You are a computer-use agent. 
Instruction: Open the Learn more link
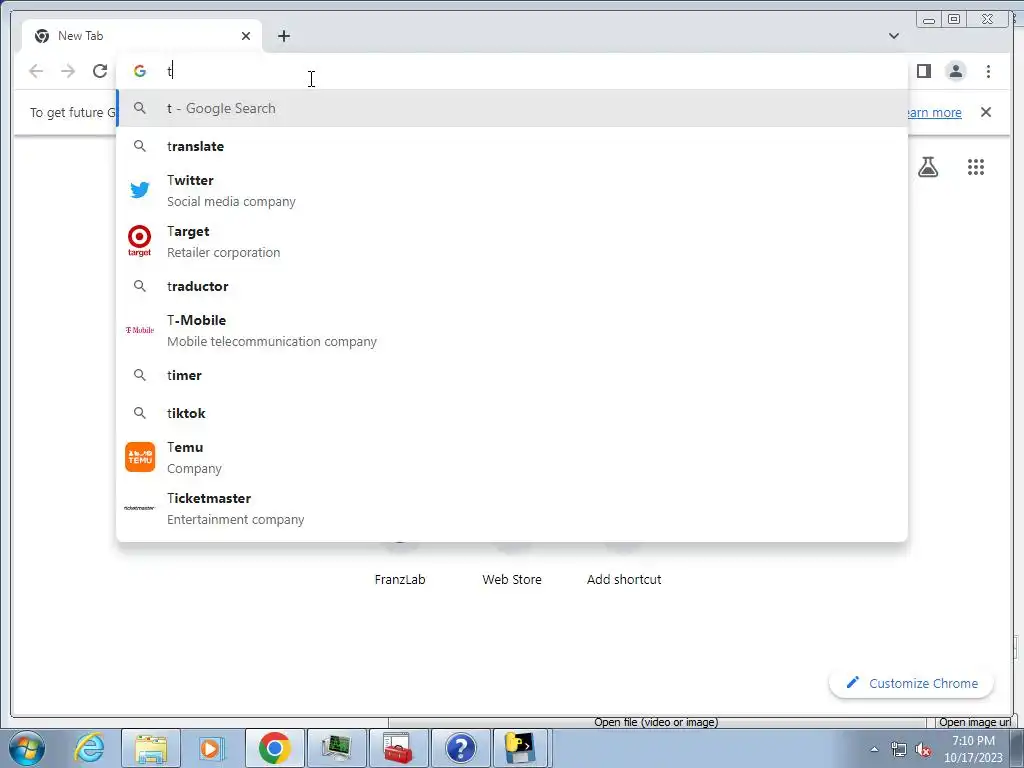935,112
